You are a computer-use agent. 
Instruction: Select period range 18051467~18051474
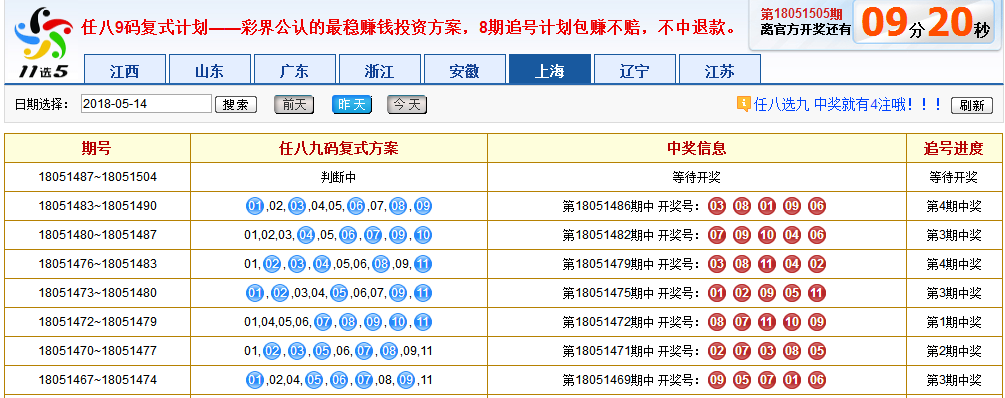pos(97,379)
